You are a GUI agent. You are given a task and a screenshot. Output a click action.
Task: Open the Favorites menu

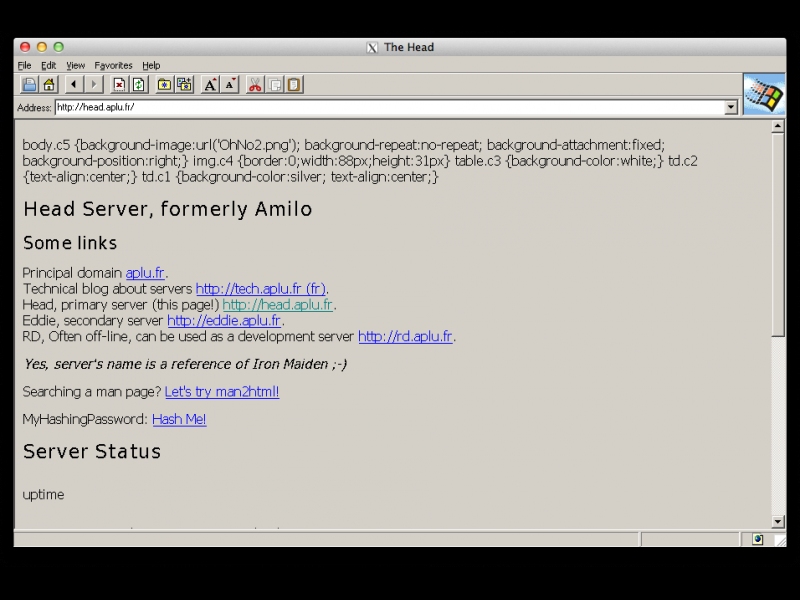pos(113,65)
